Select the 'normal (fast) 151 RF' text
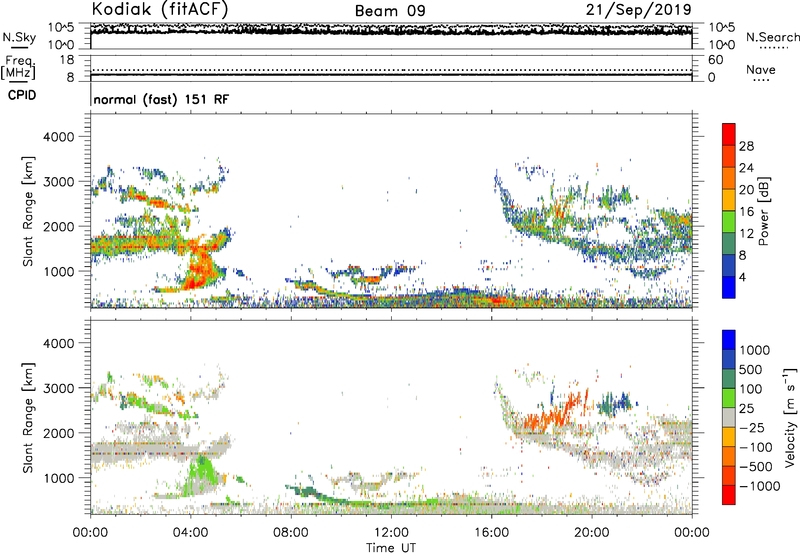 pyautogui.click(x=161, y=99)
